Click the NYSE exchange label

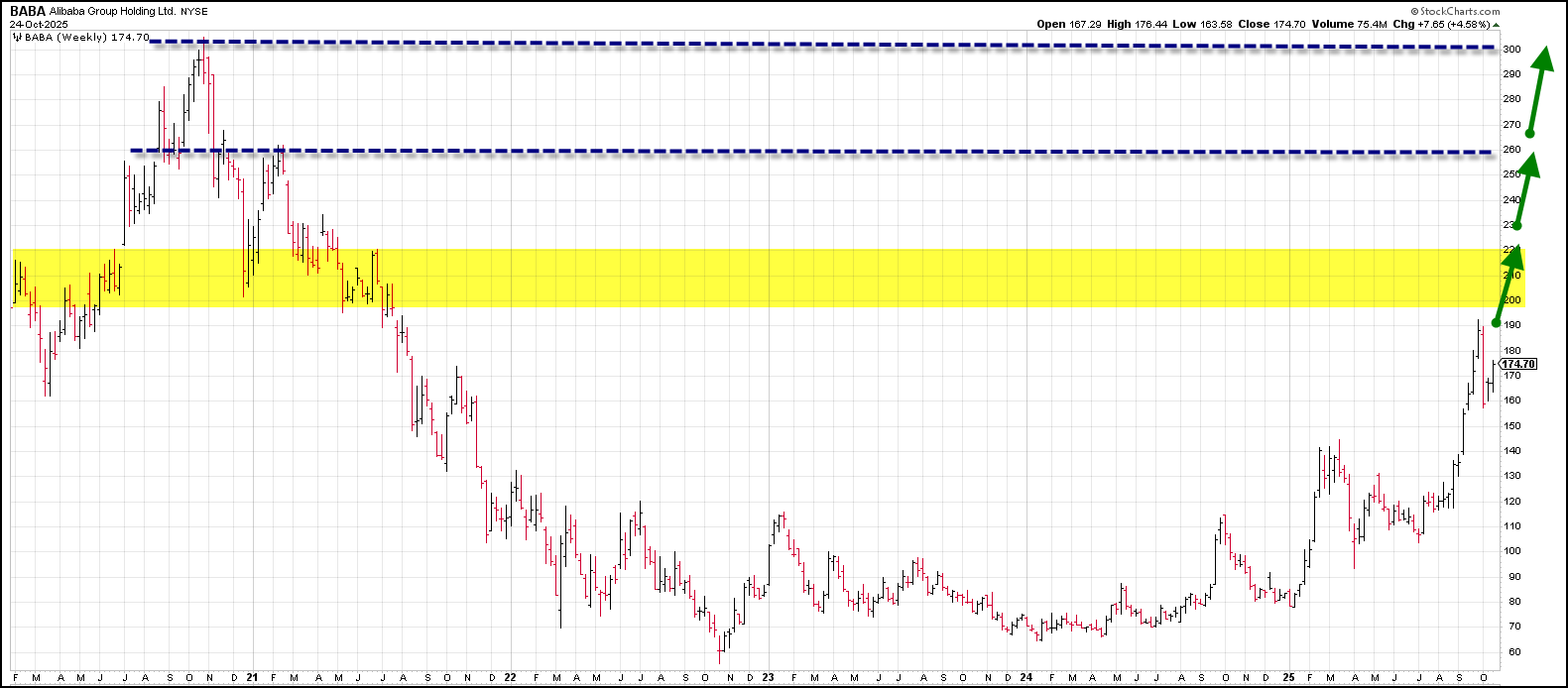coord(193,12)
